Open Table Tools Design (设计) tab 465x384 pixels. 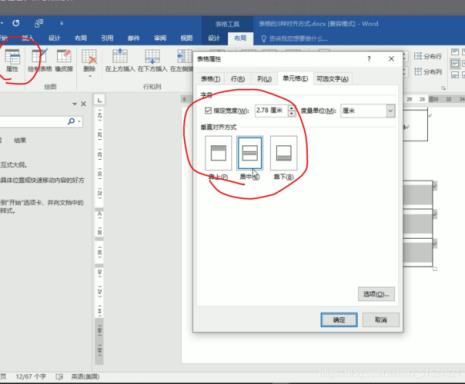[x=214, y=38]
